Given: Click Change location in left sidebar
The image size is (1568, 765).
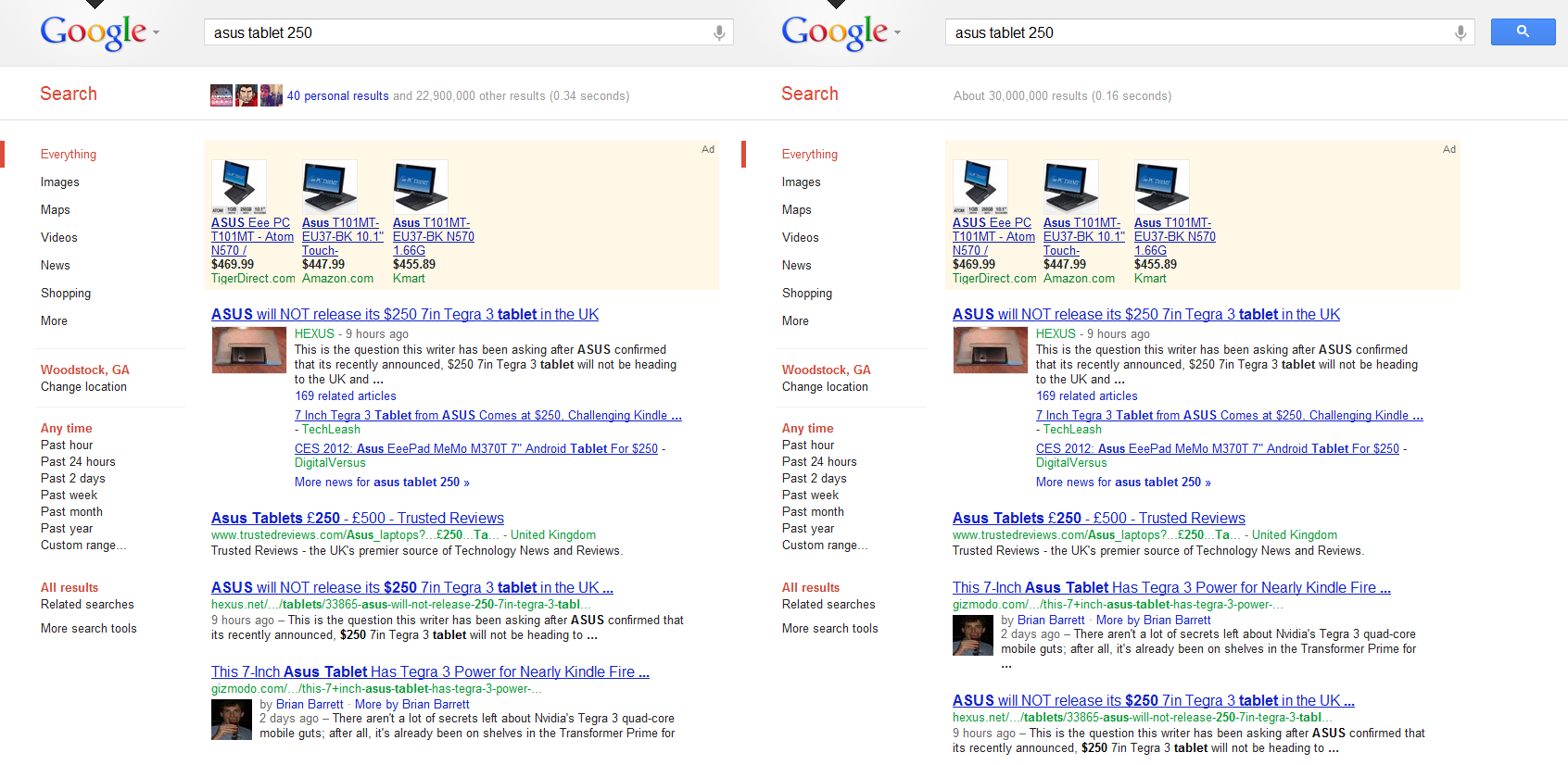Looking at the screenshot, I should [x=83, y=387].
